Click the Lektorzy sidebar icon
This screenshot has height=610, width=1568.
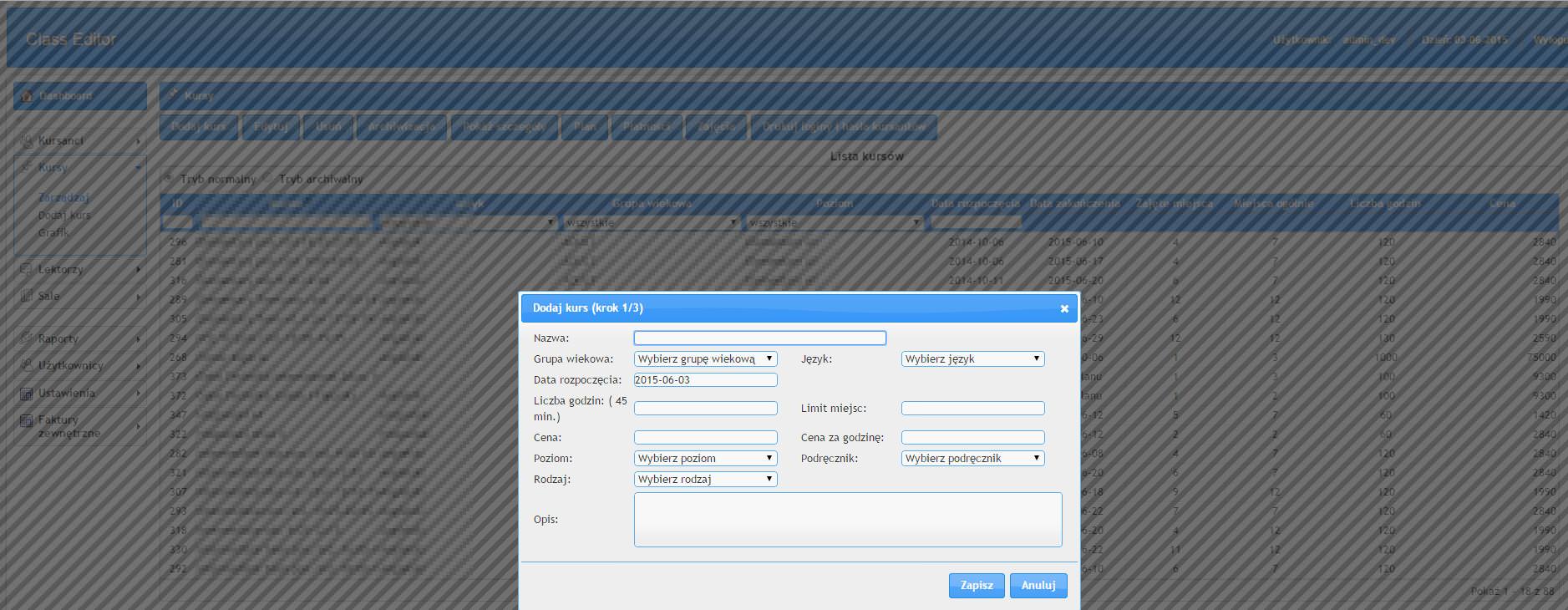28,269
